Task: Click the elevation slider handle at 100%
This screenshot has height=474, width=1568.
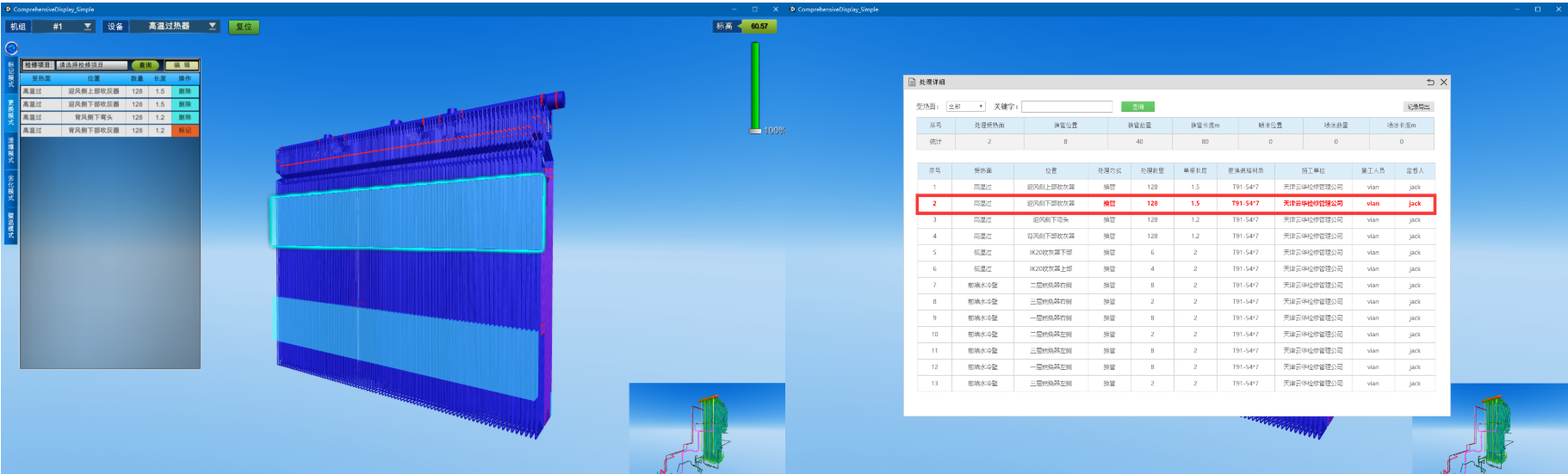Action: click(x=755, y=131)
